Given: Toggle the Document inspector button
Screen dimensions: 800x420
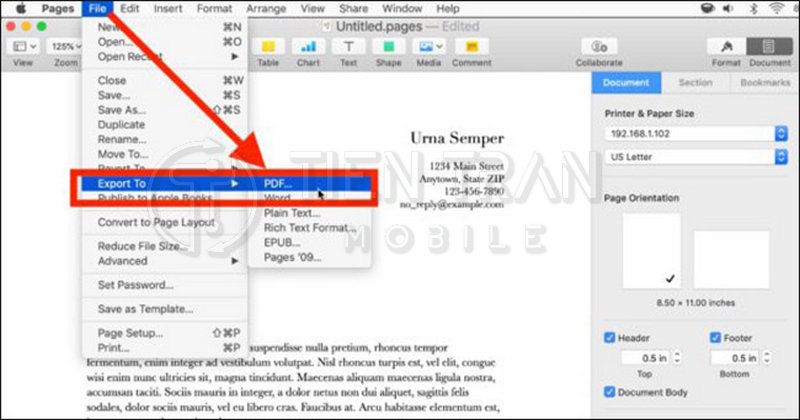Looking at the screenshot, I should 769,46.
